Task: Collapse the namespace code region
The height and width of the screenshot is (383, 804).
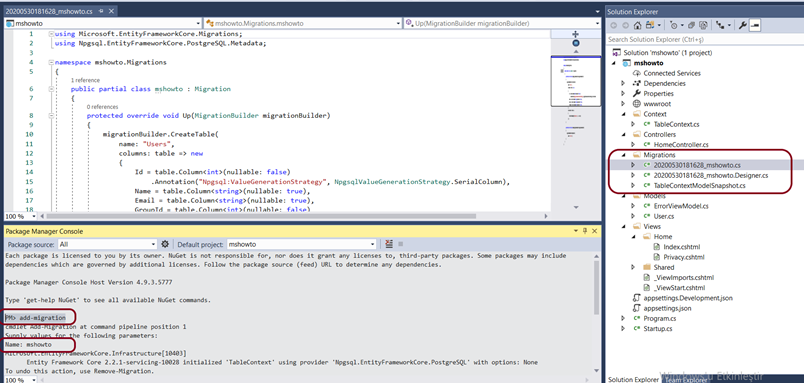Action: 50,62
